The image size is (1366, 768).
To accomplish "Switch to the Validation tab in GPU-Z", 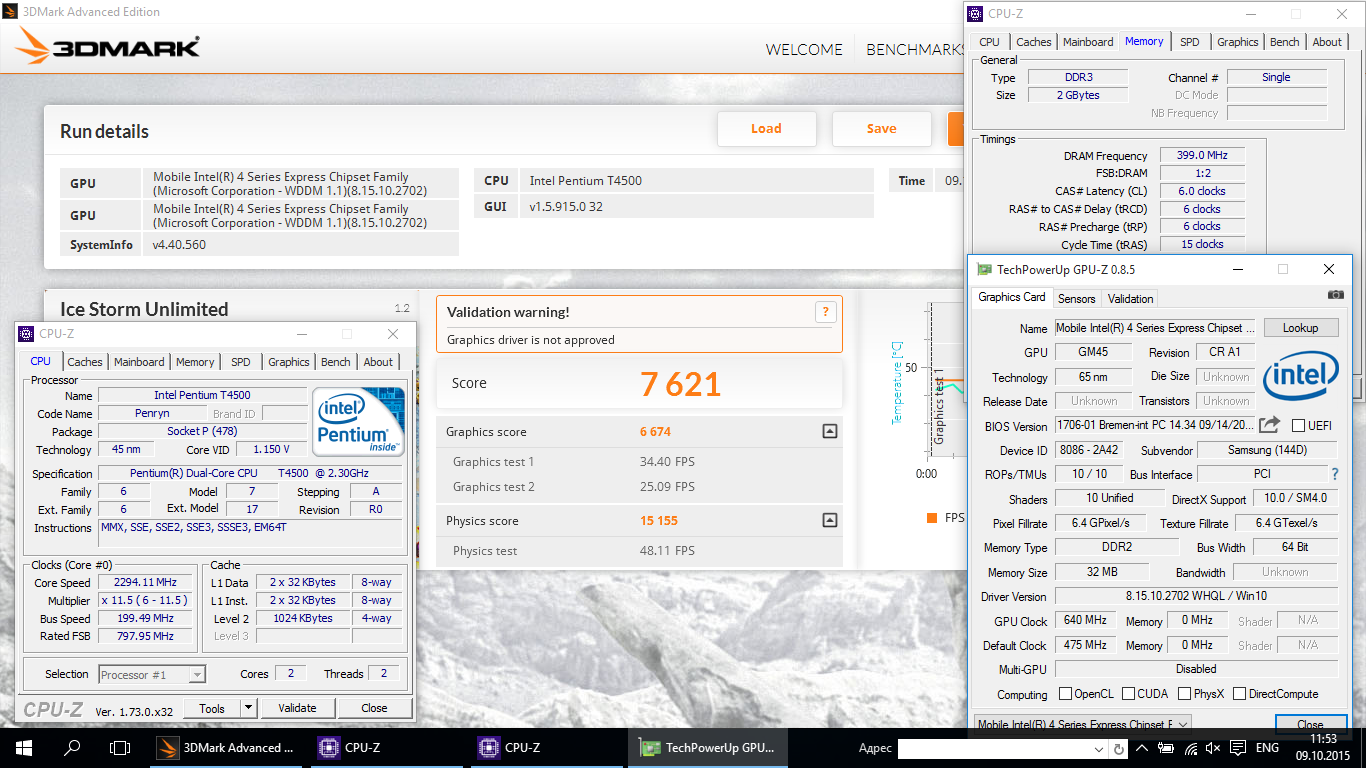I will [1131, 298].
